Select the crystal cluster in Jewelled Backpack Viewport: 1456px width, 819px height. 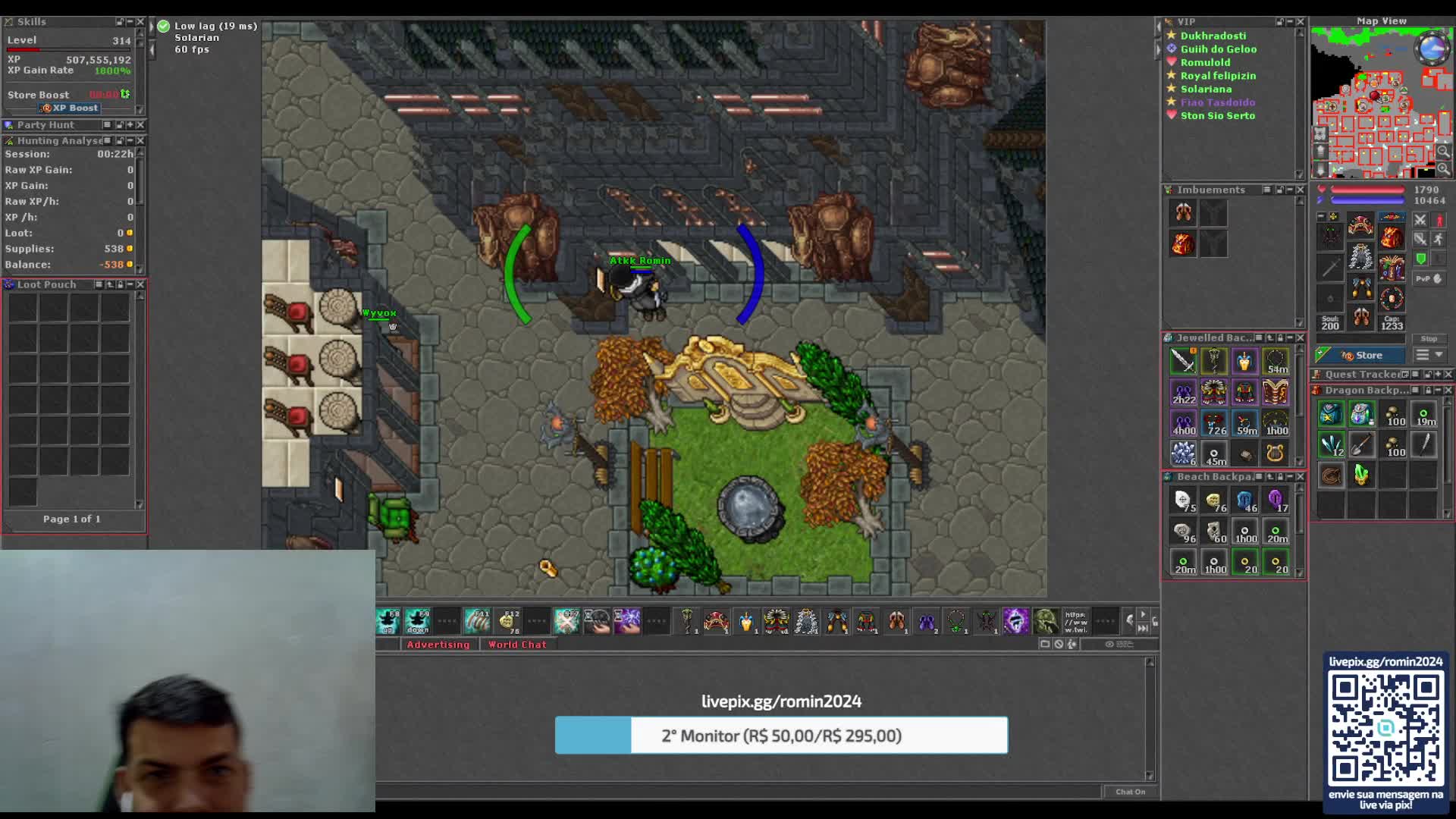coord(1183,453)
